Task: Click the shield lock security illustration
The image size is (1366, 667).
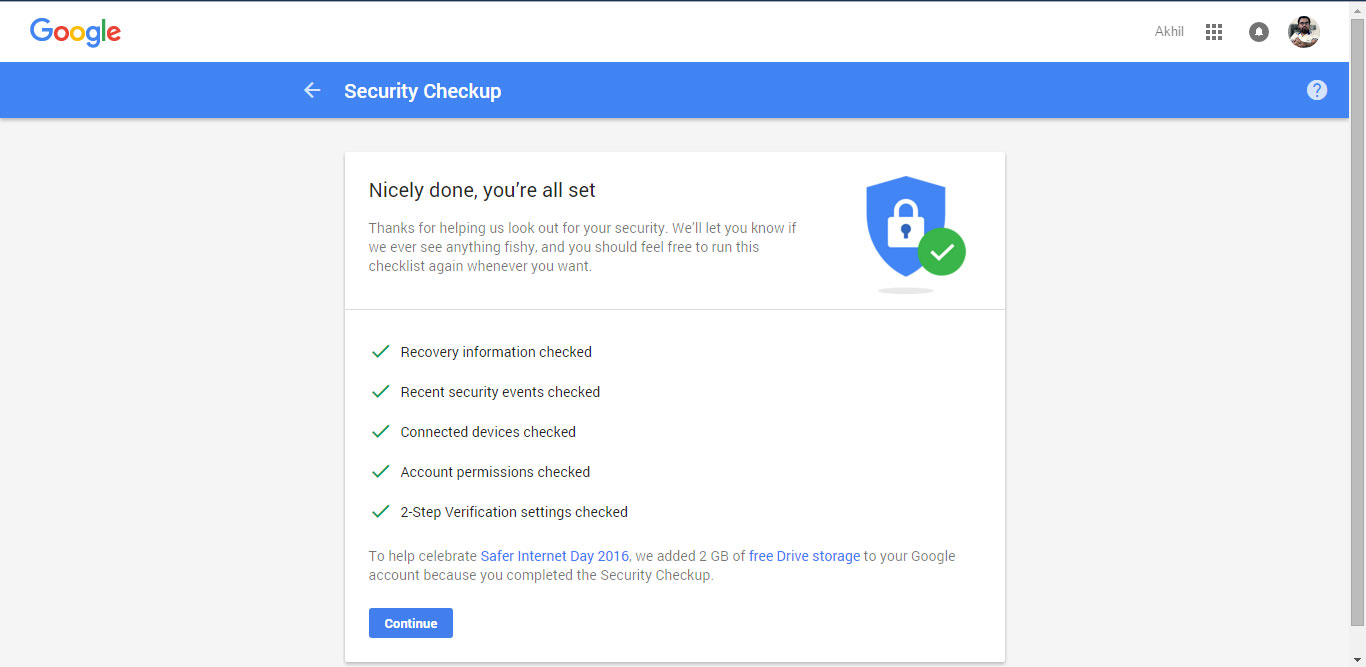Action: tap(914, 234)
